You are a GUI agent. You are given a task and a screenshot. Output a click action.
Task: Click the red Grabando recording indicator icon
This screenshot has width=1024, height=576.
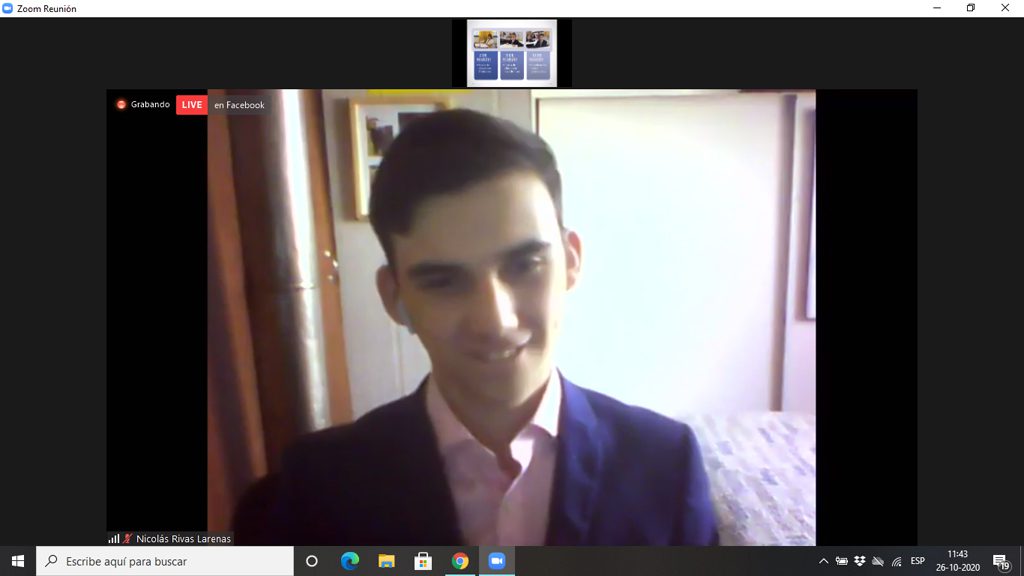(121, 105)
